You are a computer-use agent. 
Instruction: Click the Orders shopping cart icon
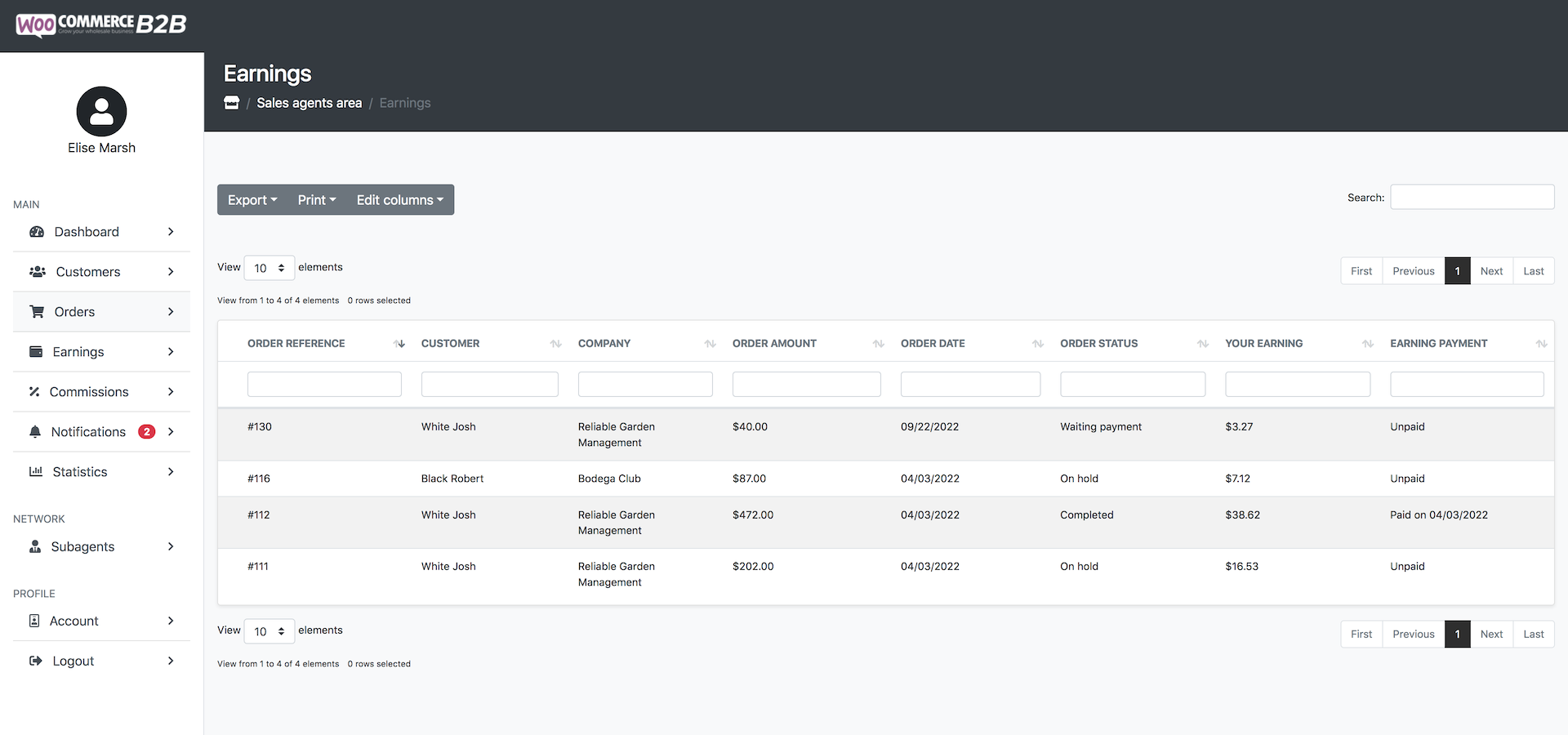(37, 312)
